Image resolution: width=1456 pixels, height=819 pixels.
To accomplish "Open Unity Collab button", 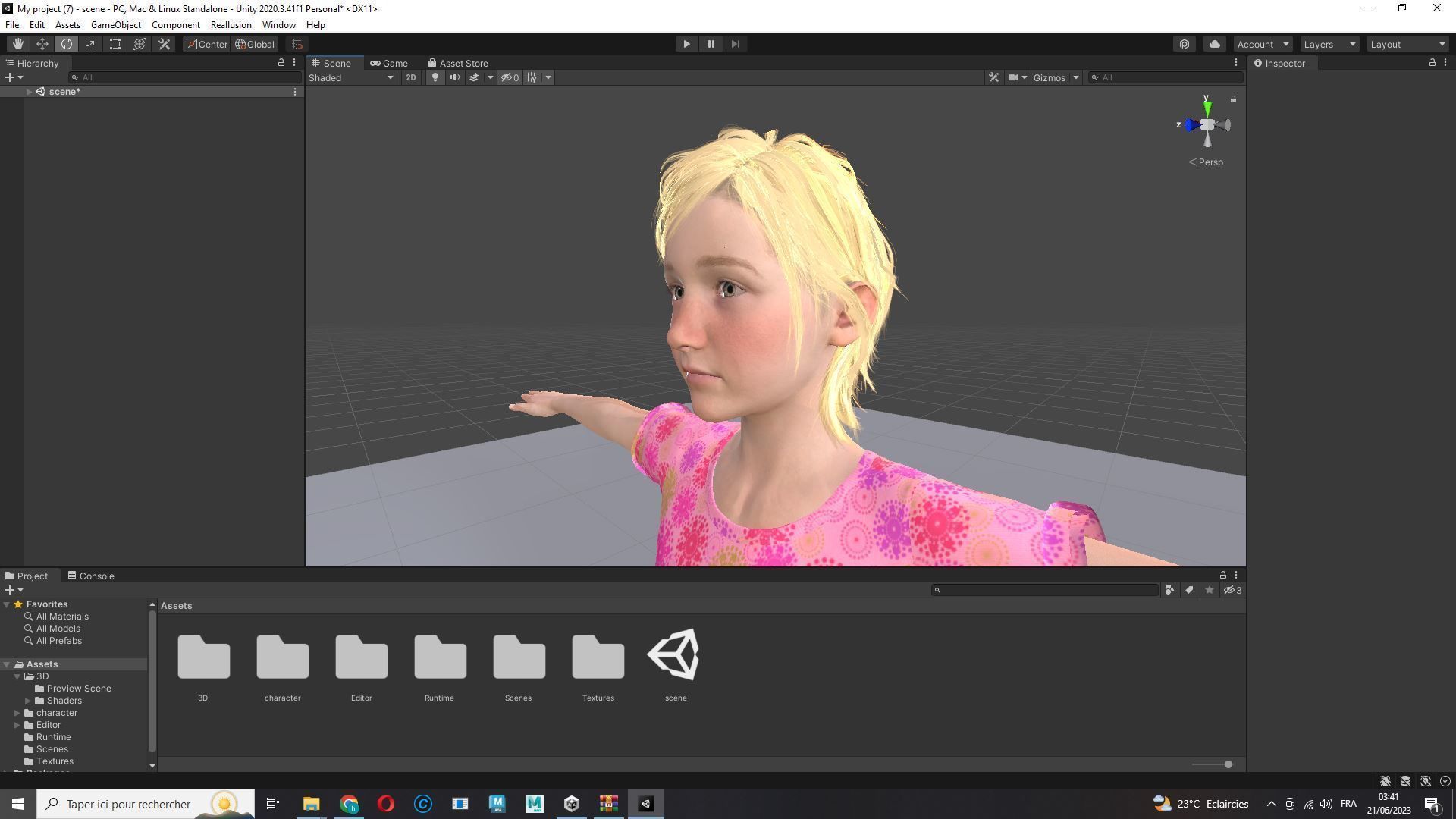I will (1185, 44).
